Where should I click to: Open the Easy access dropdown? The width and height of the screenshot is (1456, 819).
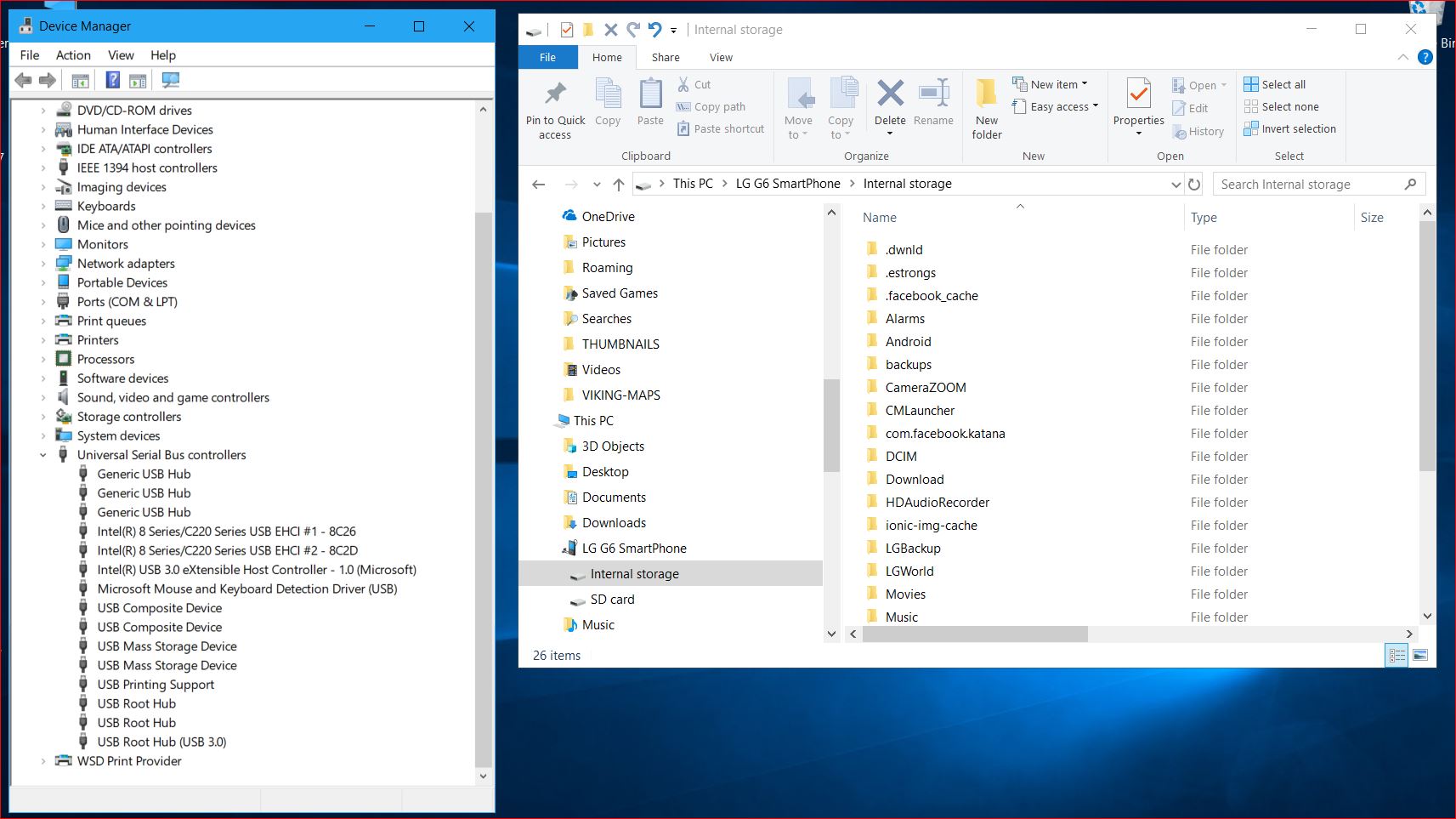pos(1055,106)
